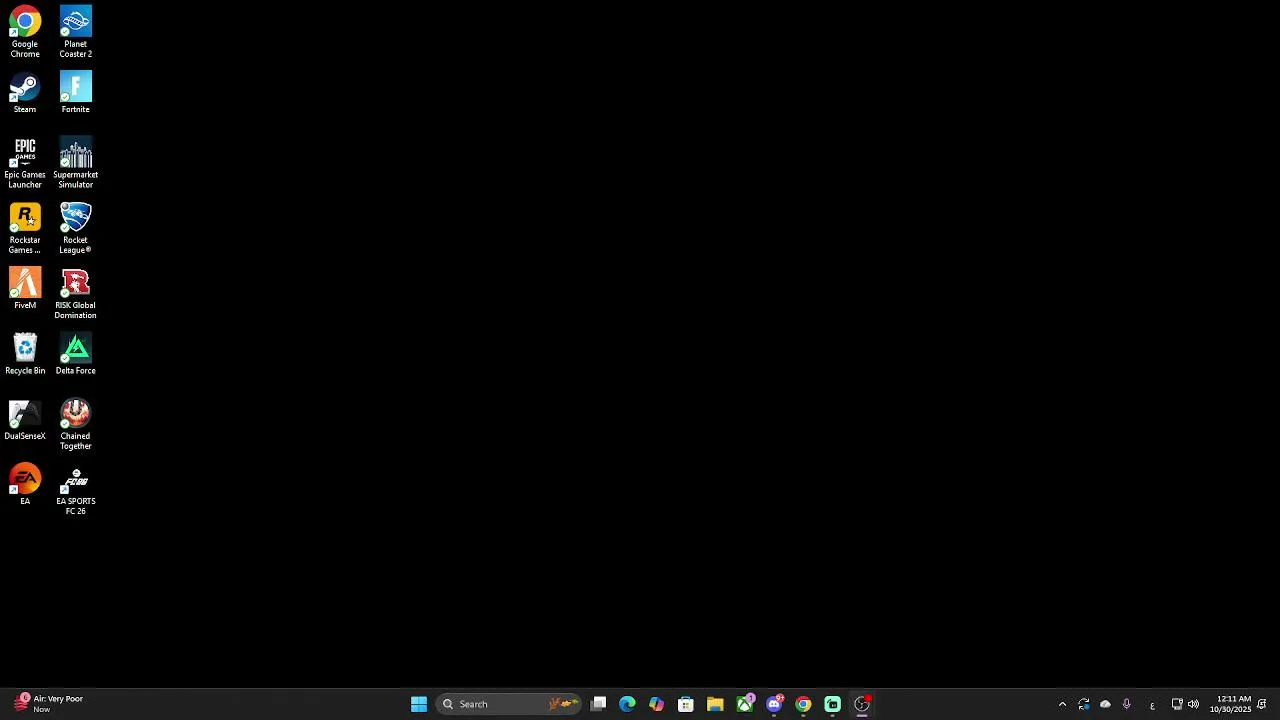
Task: Switch to OBS Studio on taskbar
Action: coord(862,704)
